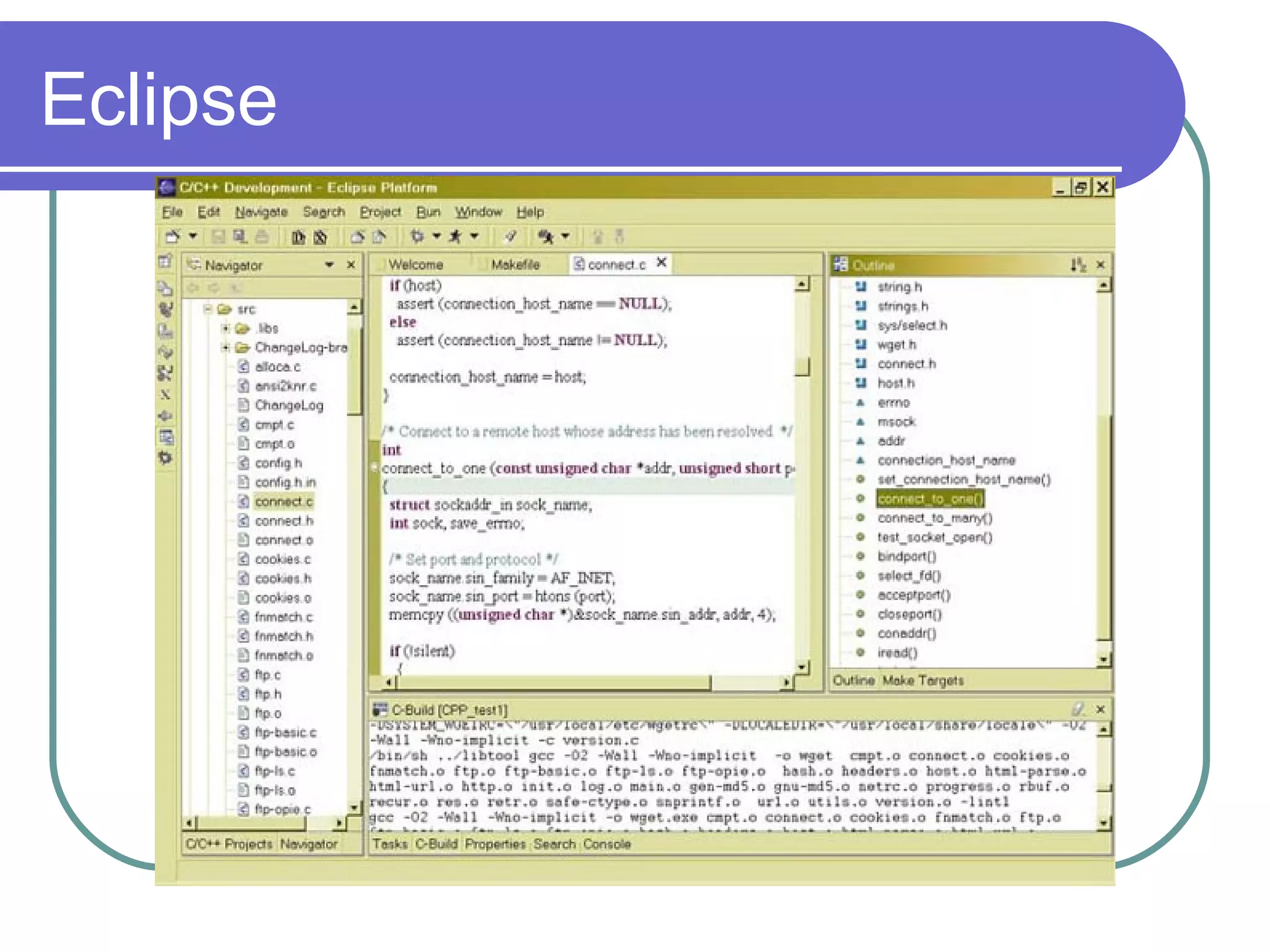Click the gear icon in left perspective bar

[166, 458]
